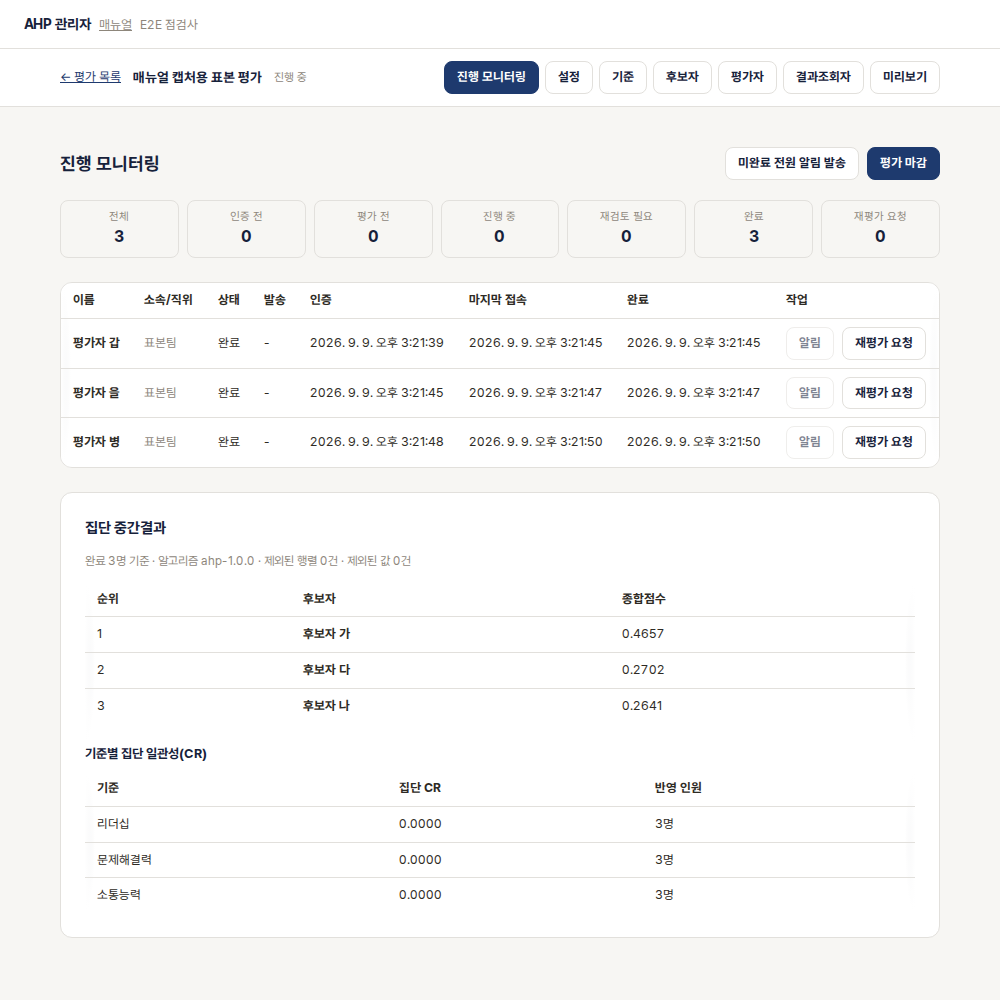The height and width of the screenshot is (1000, 1000).
Task: Click 재평가 요청 for 평가자 병
Action: 884,442
